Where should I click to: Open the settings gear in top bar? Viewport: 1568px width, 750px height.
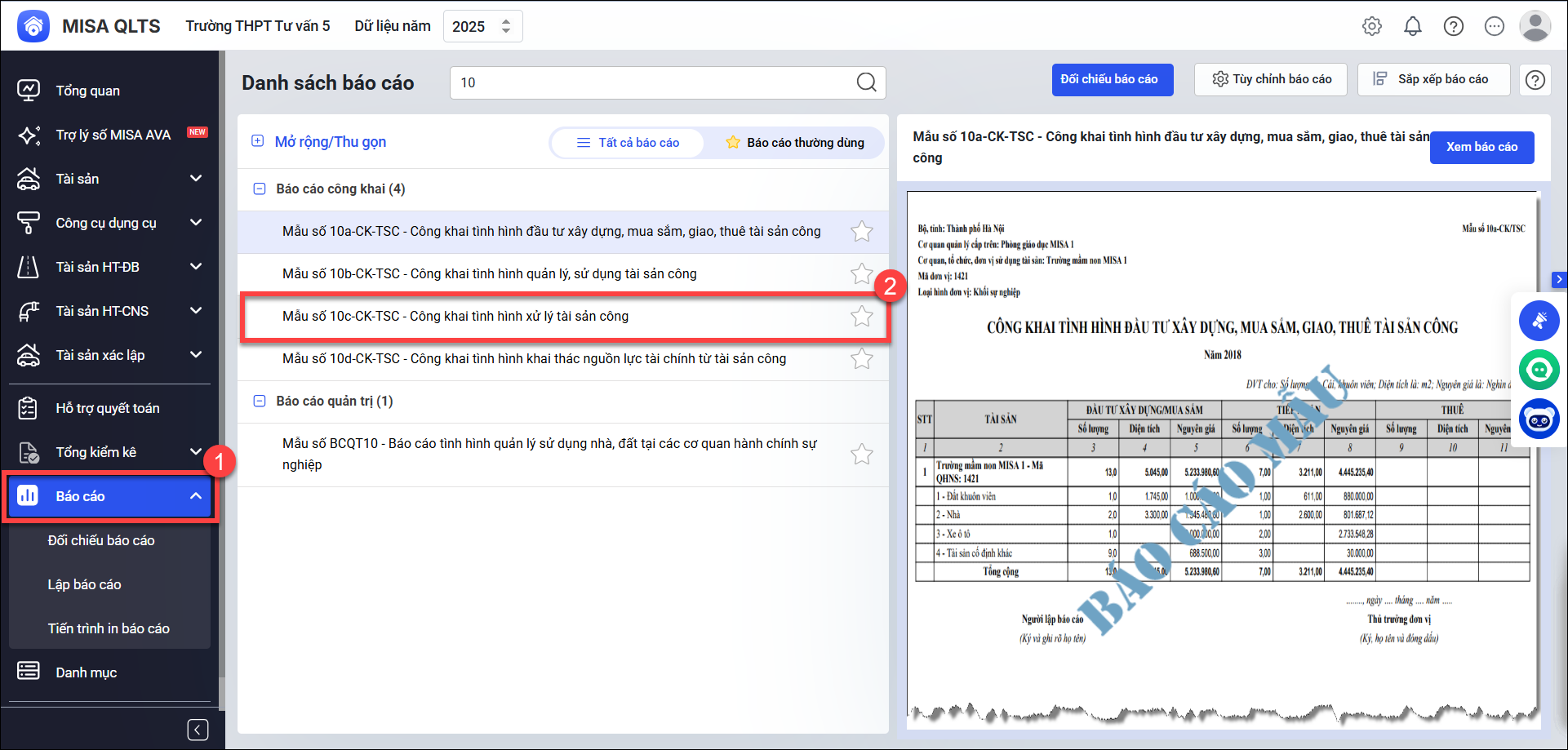pos(1372,26)
